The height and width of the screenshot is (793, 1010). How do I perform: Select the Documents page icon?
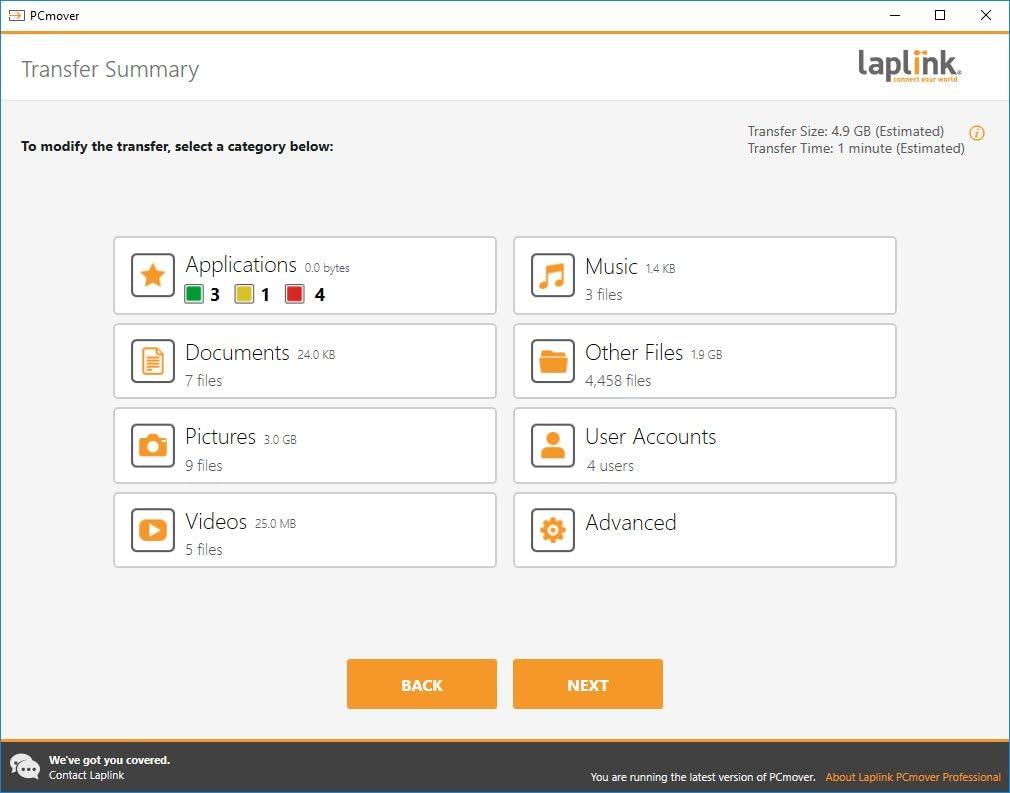pyautogui.click(x=152, y=360)
